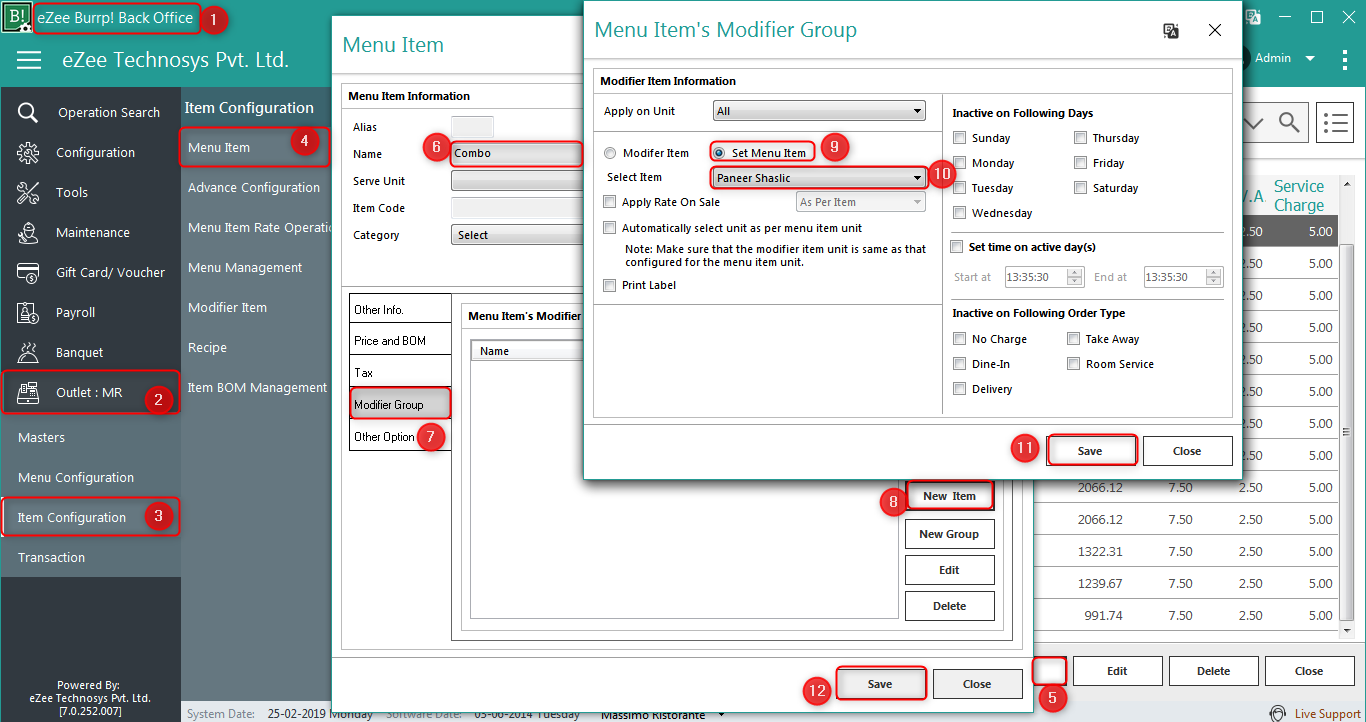Click the Maintenance technician icon
The height and width of the screenshot is (722, 1366).
pyautogui.click(x=28, y=232)
